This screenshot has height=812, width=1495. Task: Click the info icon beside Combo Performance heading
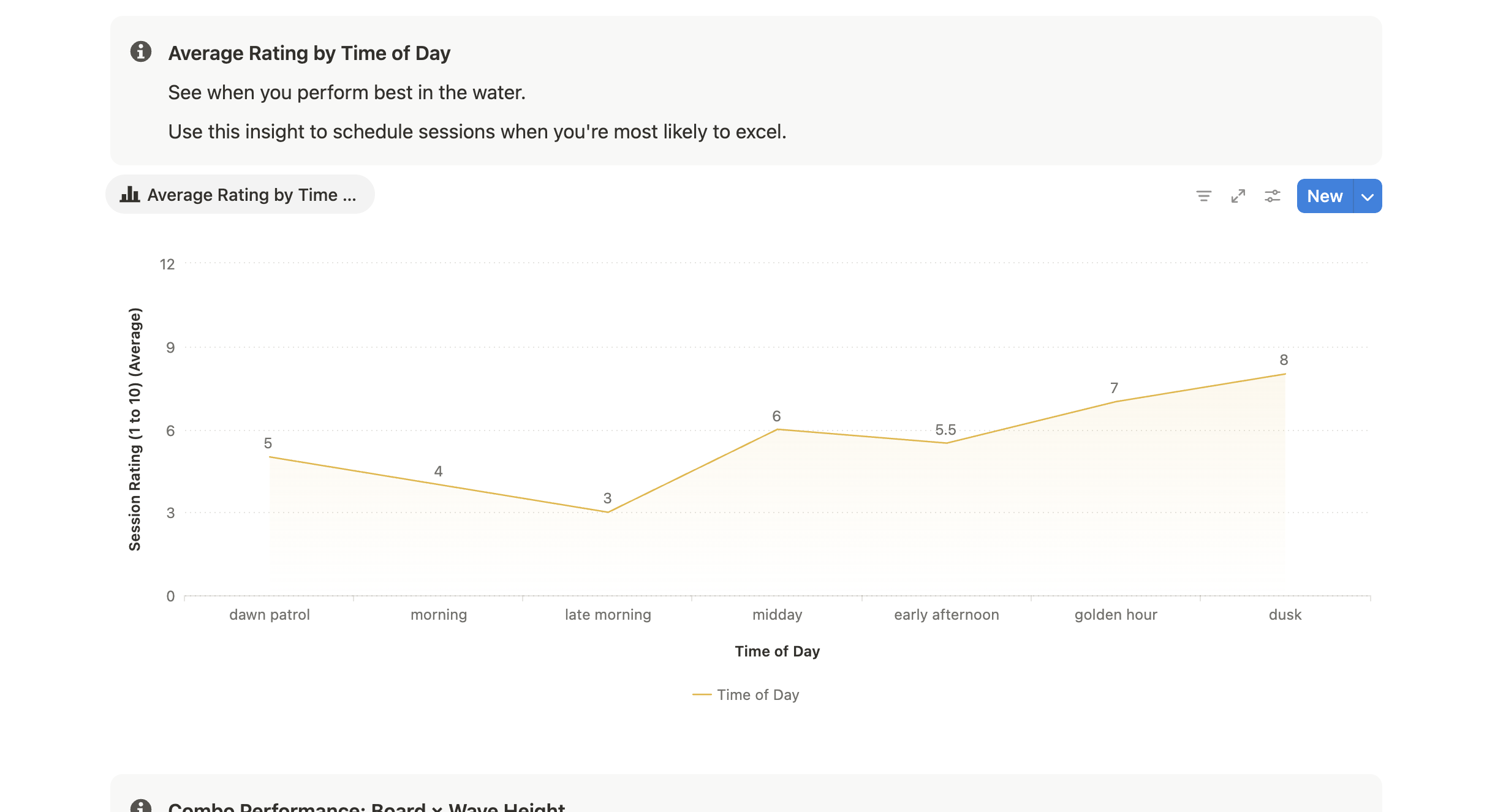[x=141, y=806]
